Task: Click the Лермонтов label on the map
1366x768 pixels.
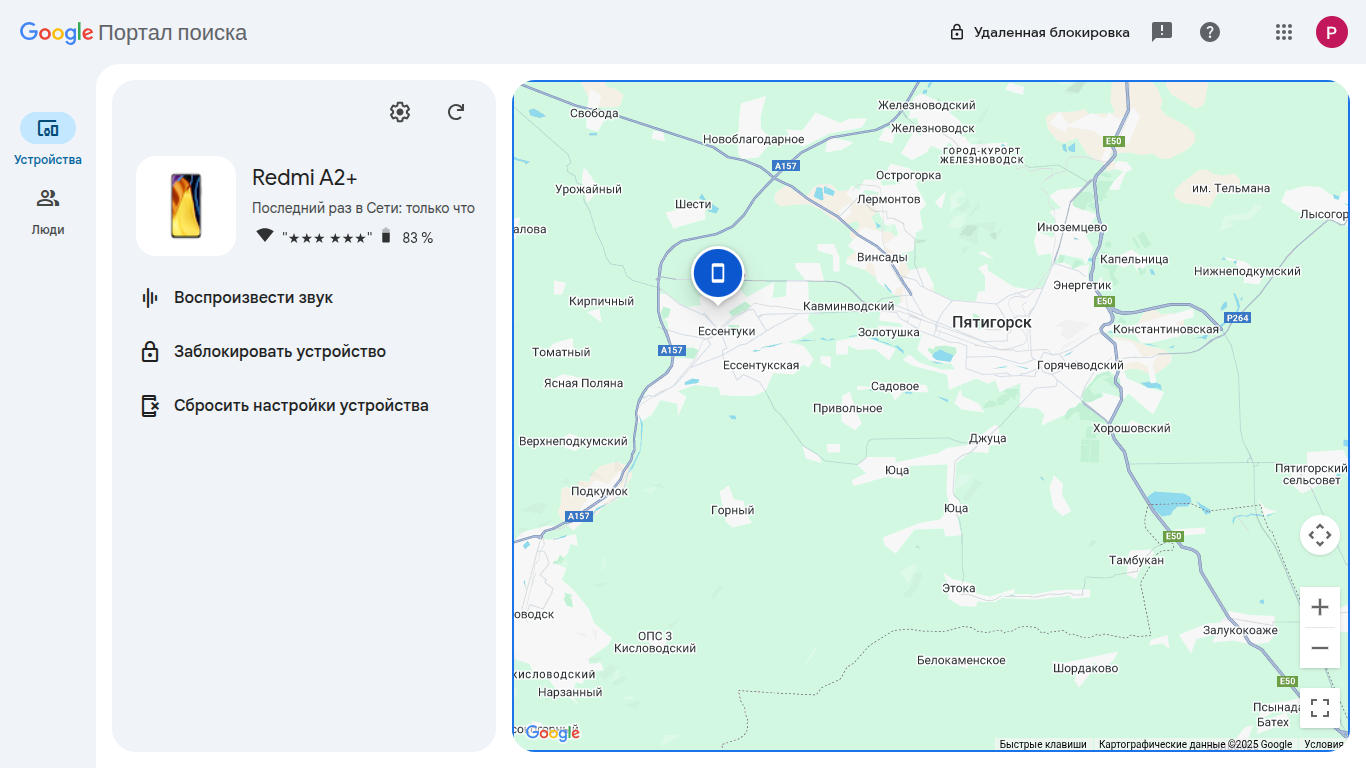Action: [x=889, y=199]
